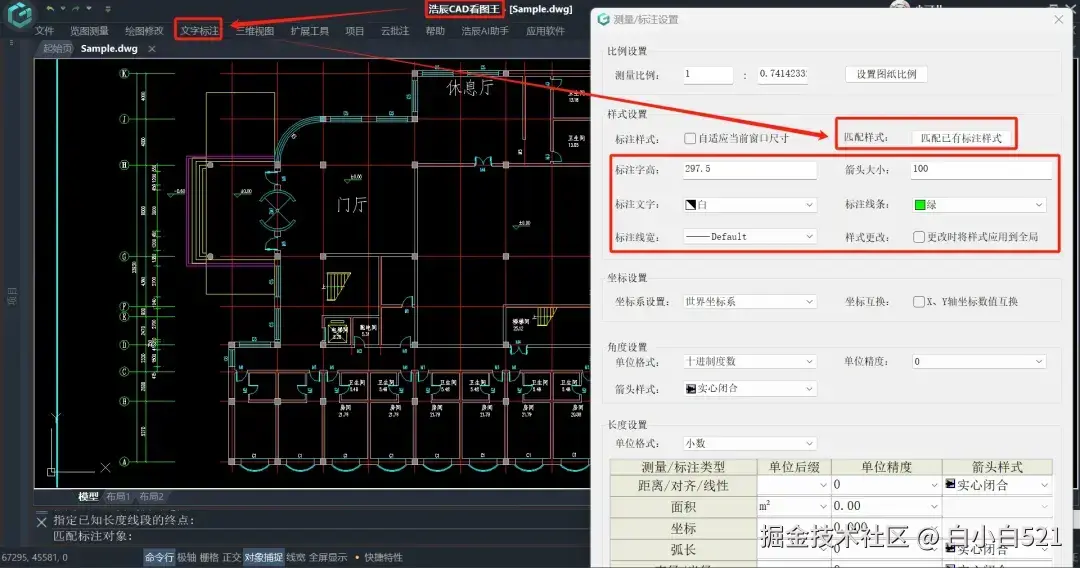Open the 标注文字 white color dropdown
Image resolution: width=1080 pixels, height=568 pixels.
750,204
